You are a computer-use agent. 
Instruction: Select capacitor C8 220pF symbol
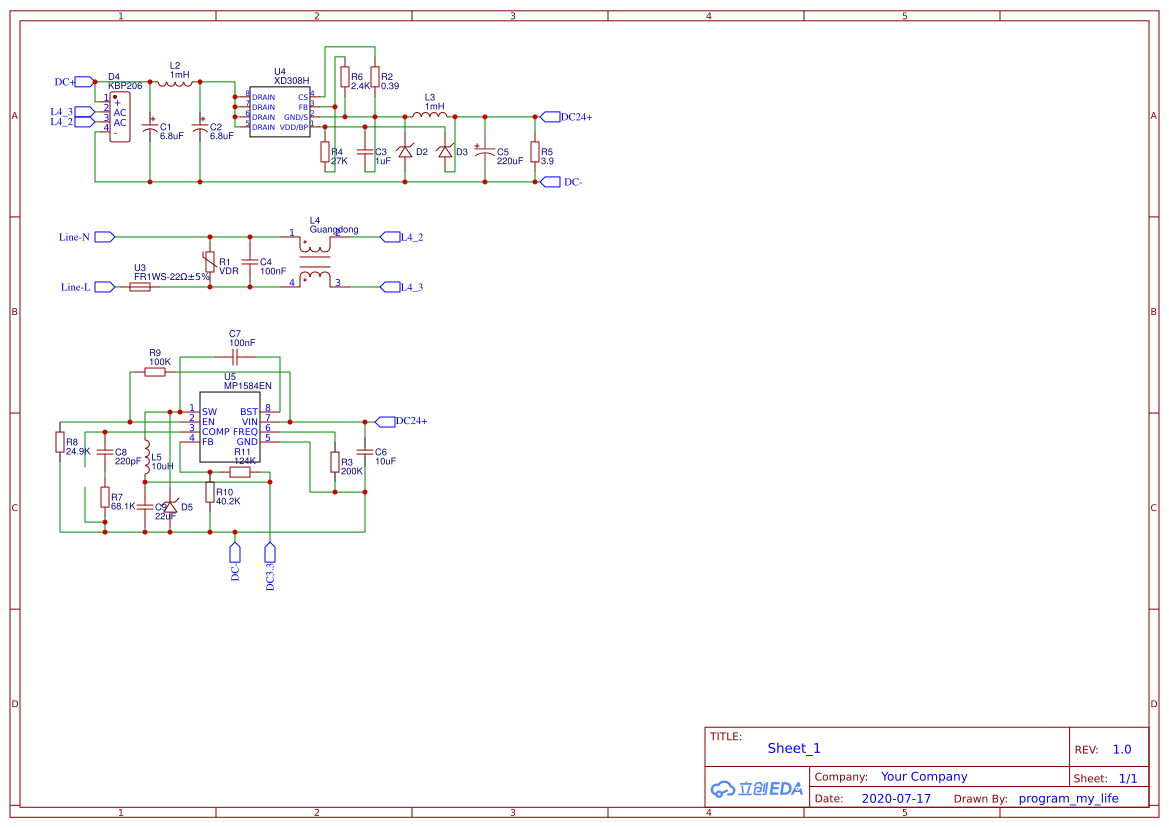coord(105,452)
